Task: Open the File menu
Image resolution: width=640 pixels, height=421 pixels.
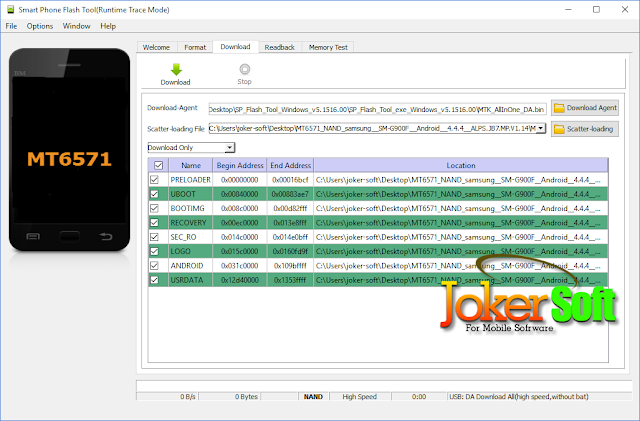Action: 11,26
